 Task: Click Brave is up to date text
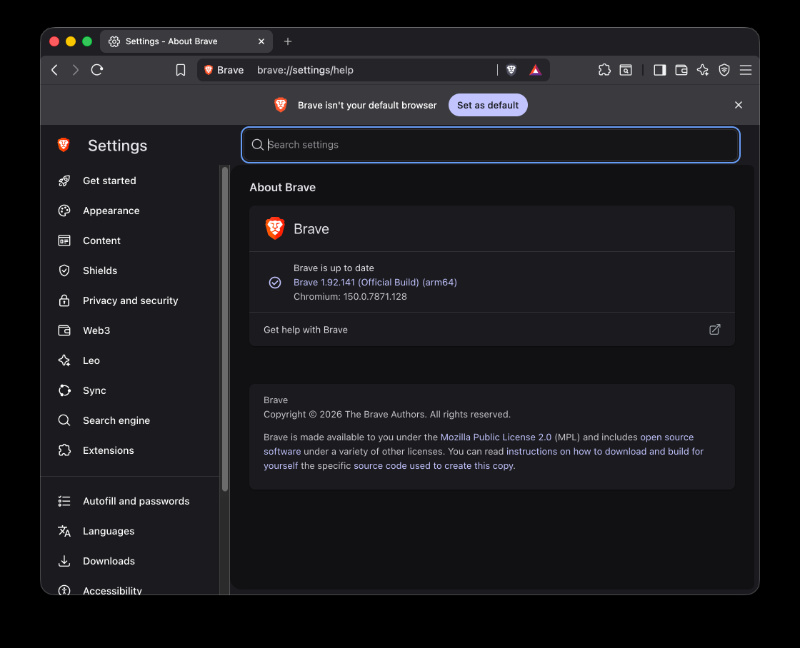[x=334, y=268]
